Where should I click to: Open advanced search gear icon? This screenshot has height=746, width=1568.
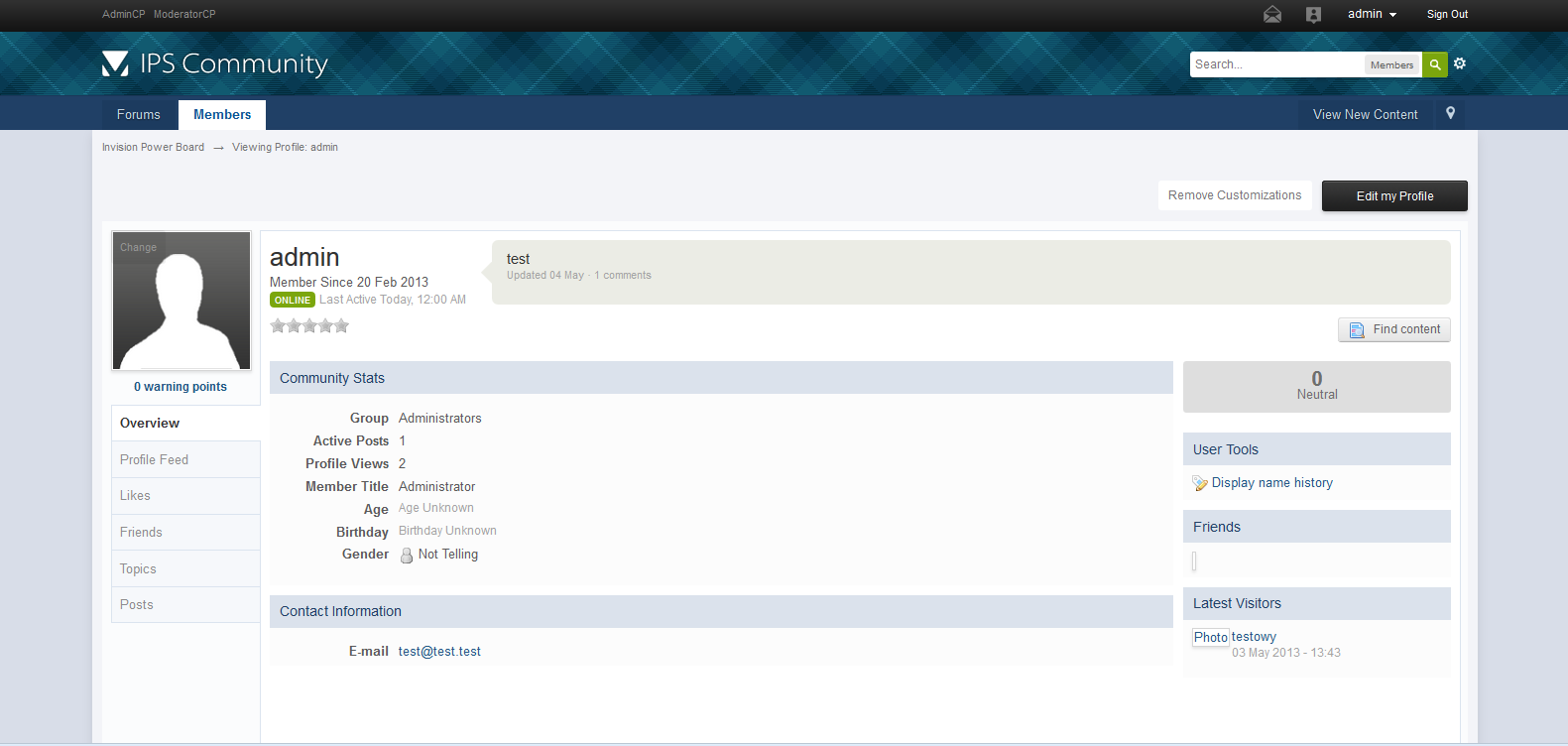(1460, 63)
